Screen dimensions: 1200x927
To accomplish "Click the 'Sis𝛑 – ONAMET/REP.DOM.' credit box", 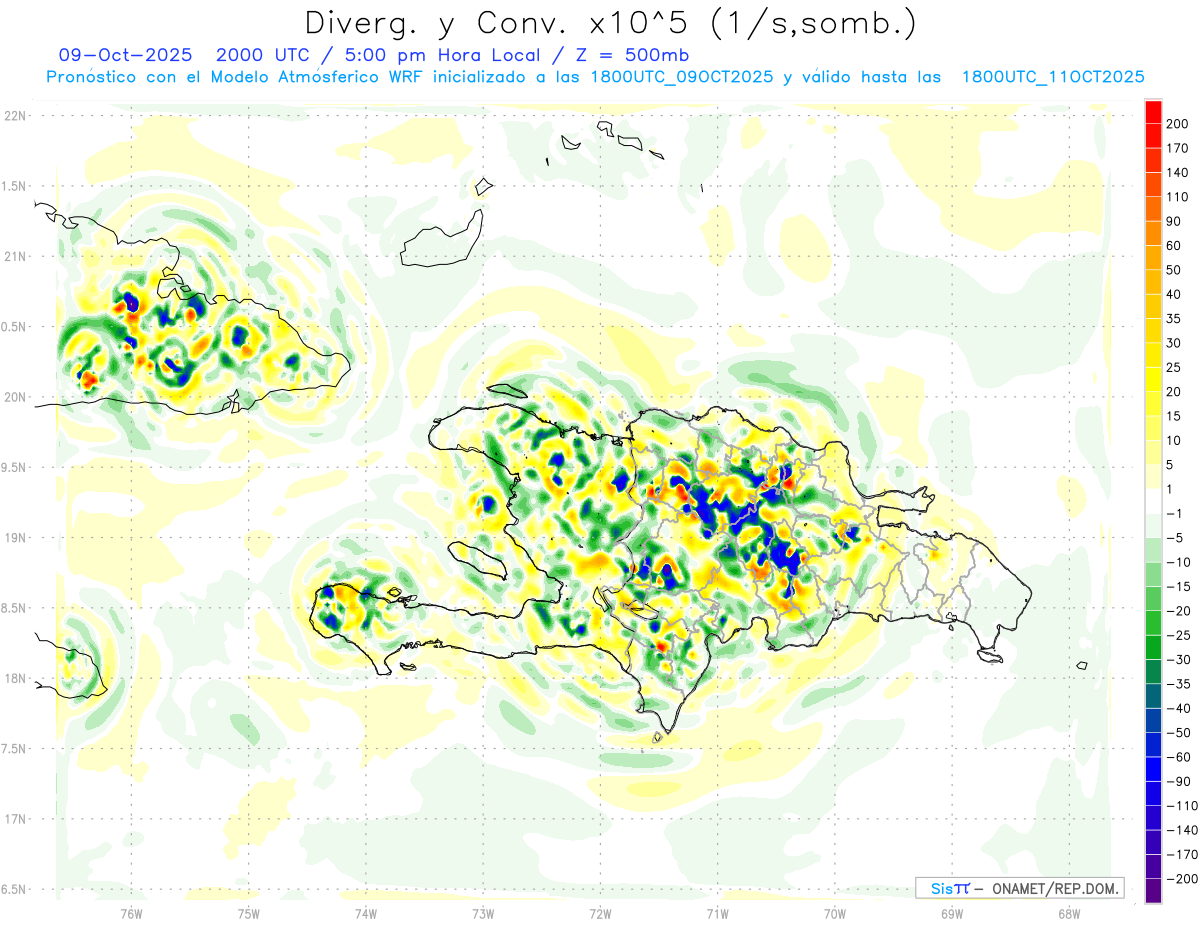I will (x=1019, y=888).
